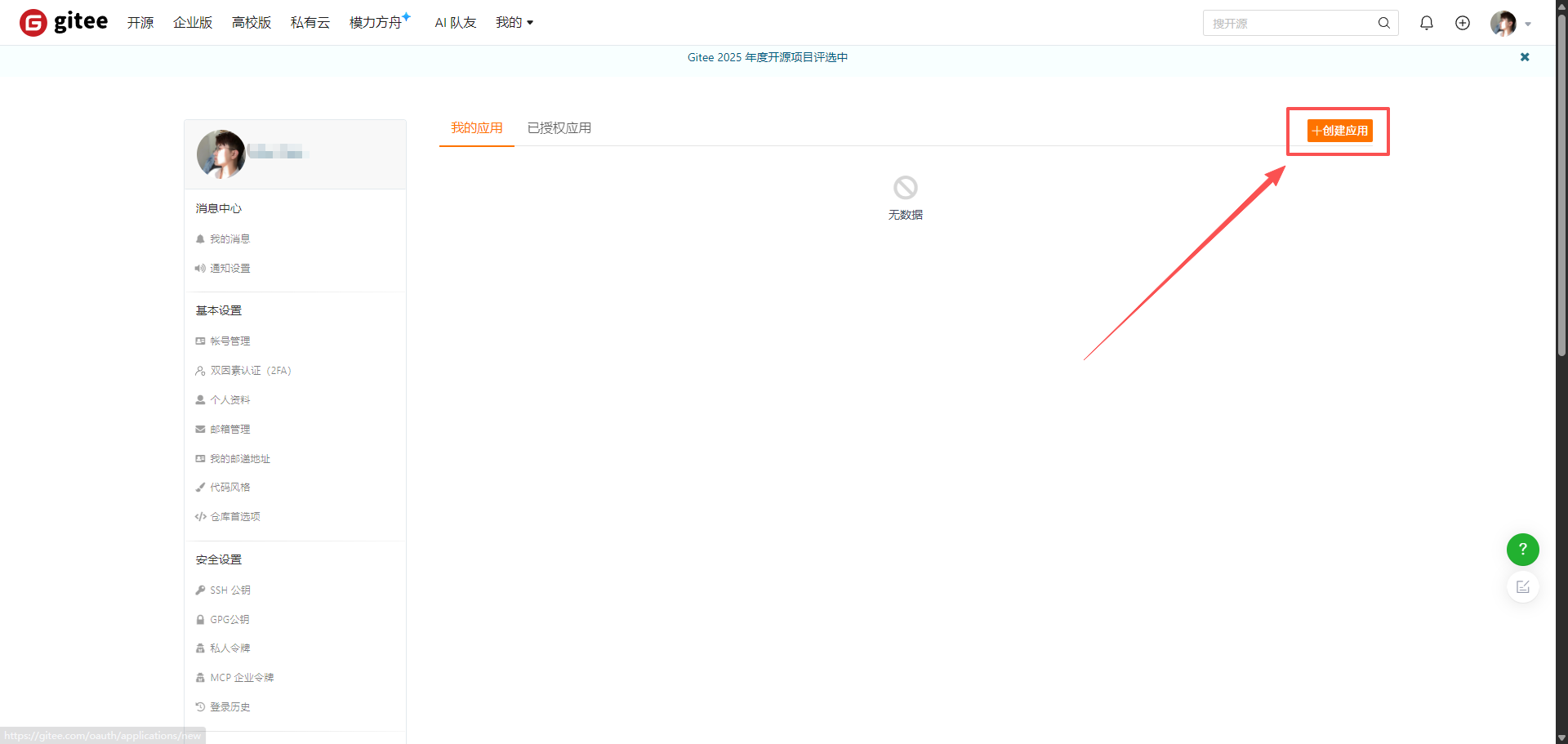The height and width of the screenshot is (744, 1568).
Task: Switch to the 已授权应用 tab
Action: (559, 128)
